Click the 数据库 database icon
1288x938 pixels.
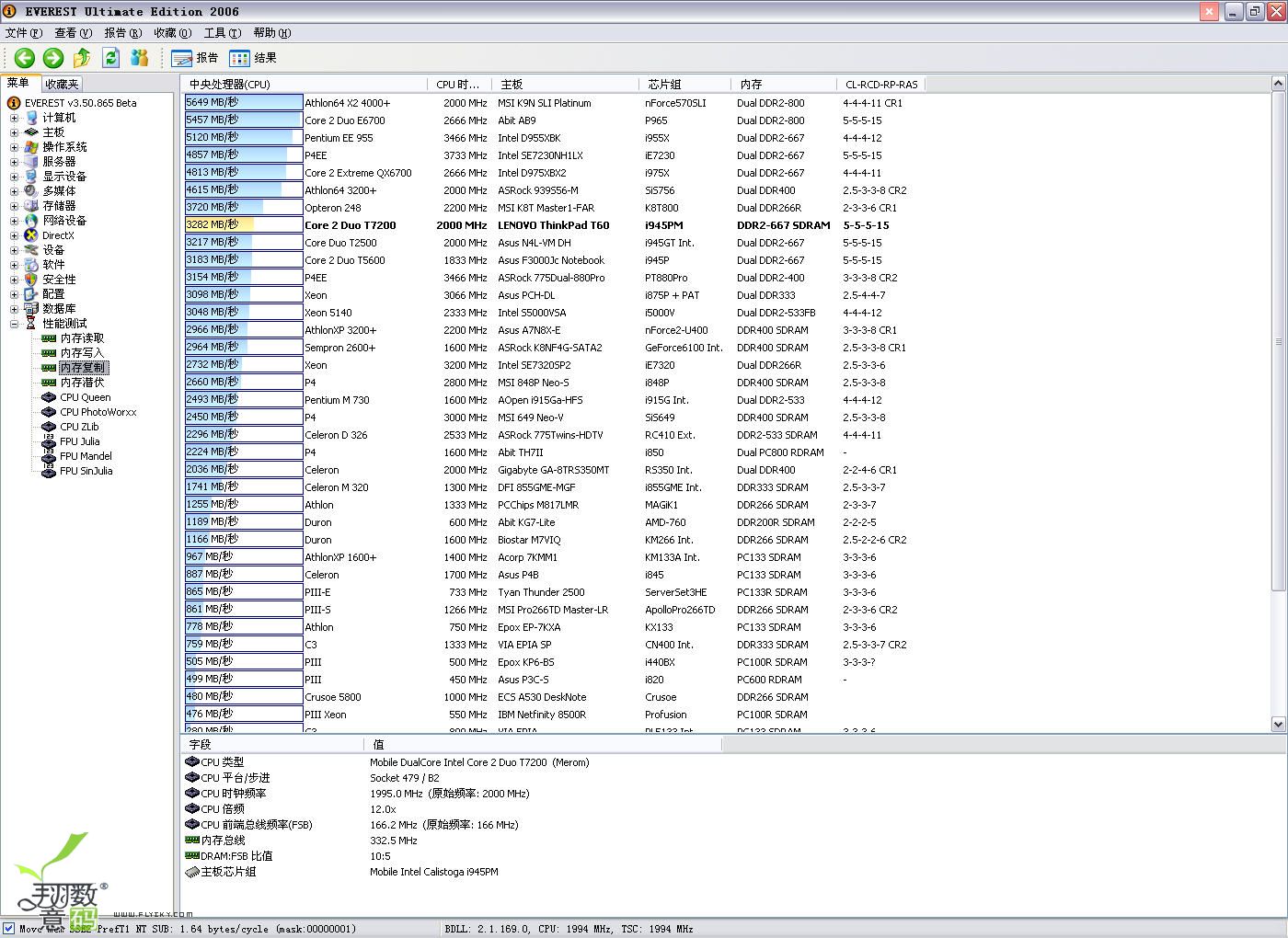click(31, 309)
